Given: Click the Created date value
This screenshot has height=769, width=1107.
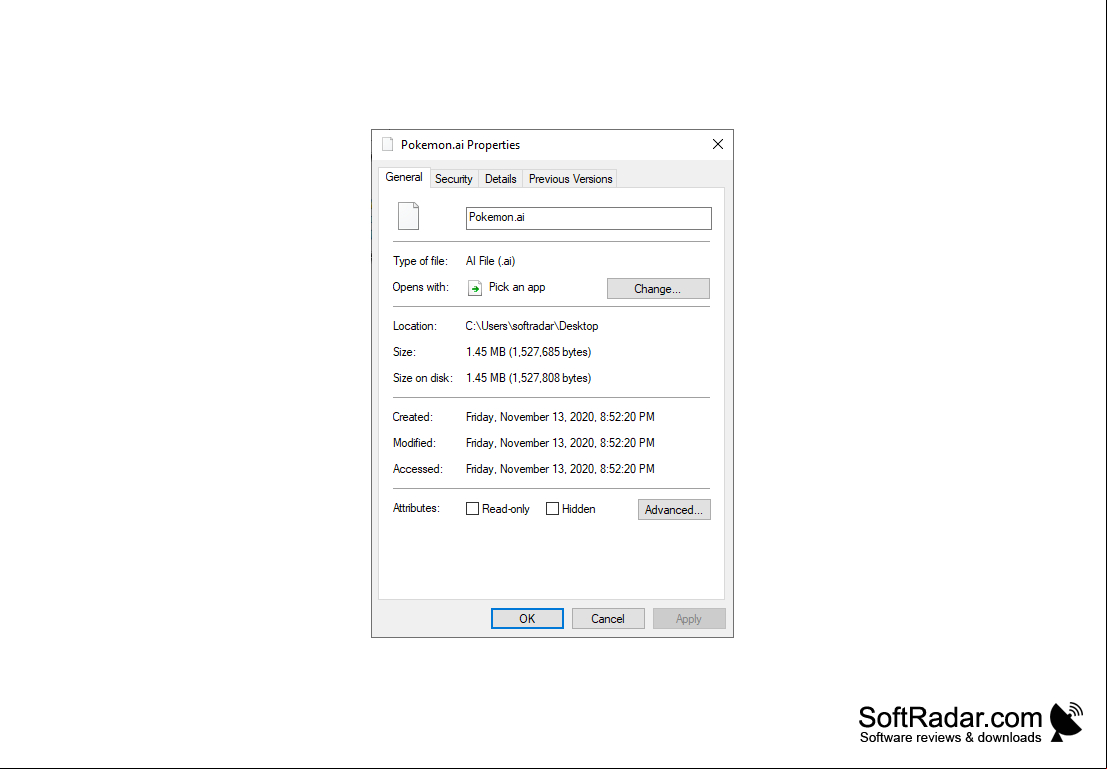Looking at the screenshot, I should (560, 417).
